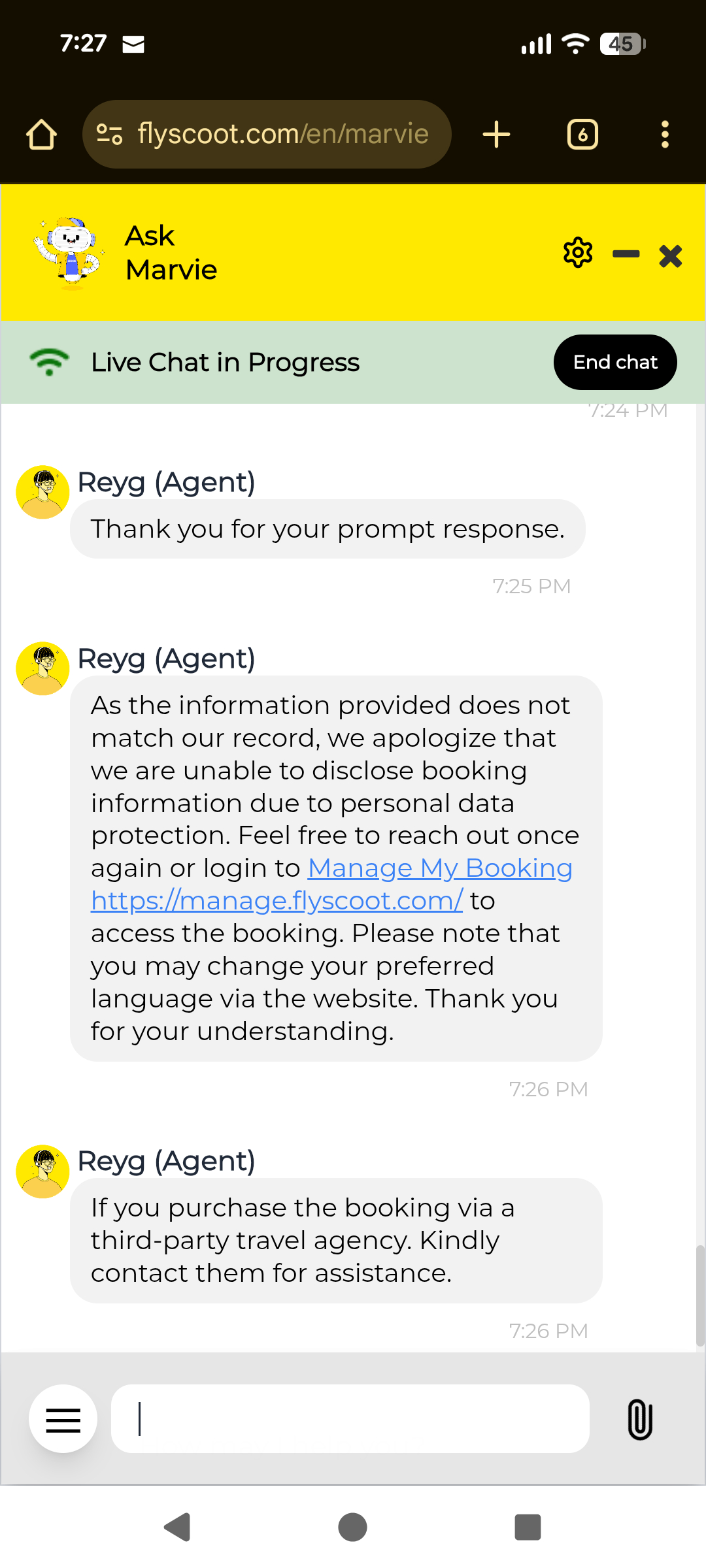This screenshot has height=1568, width=706.
Task: Minimize the Ask Marvie chat
Action: [626, 254]
